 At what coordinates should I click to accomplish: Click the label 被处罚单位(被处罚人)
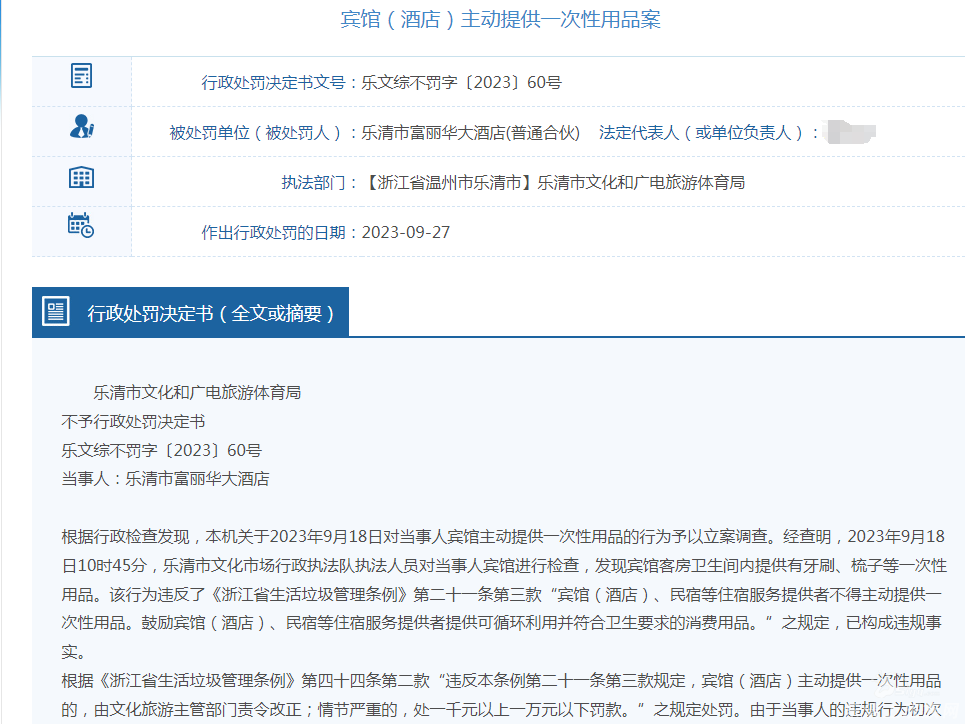(x=255, y=133)
